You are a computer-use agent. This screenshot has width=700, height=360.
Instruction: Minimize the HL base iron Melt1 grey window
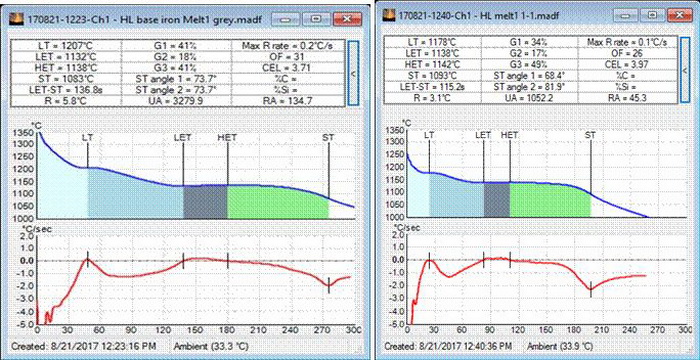pos(286,19)
